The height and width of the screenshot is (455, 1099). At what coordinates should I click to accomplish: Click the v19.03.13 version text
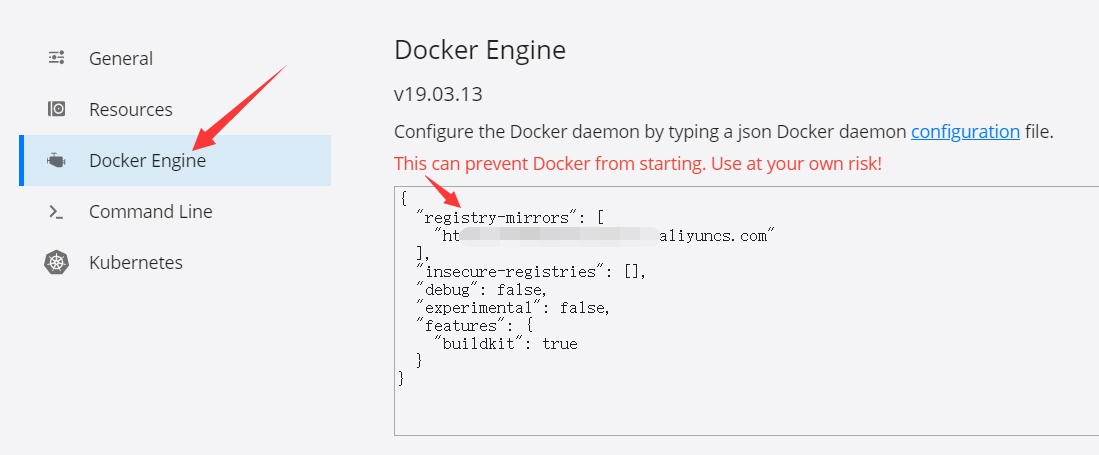(x=439, y=95)
